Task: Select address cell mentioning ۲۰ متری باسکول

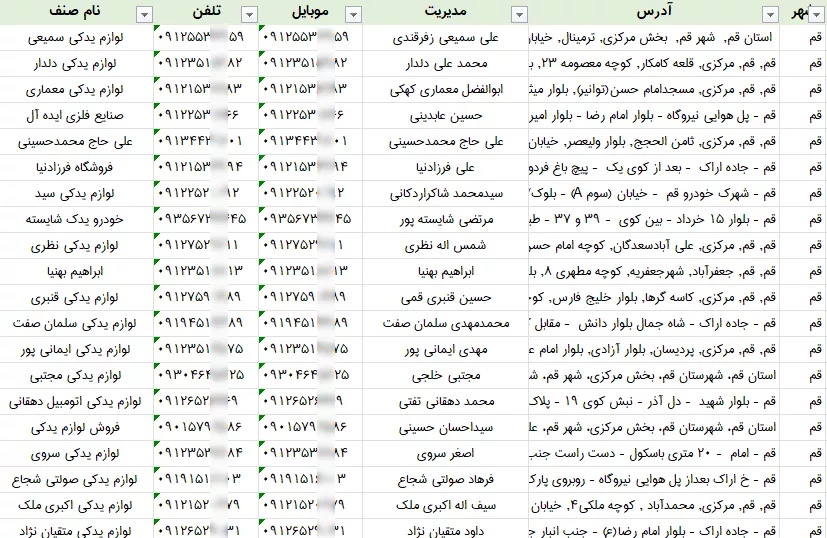Action: coord(654,453)
